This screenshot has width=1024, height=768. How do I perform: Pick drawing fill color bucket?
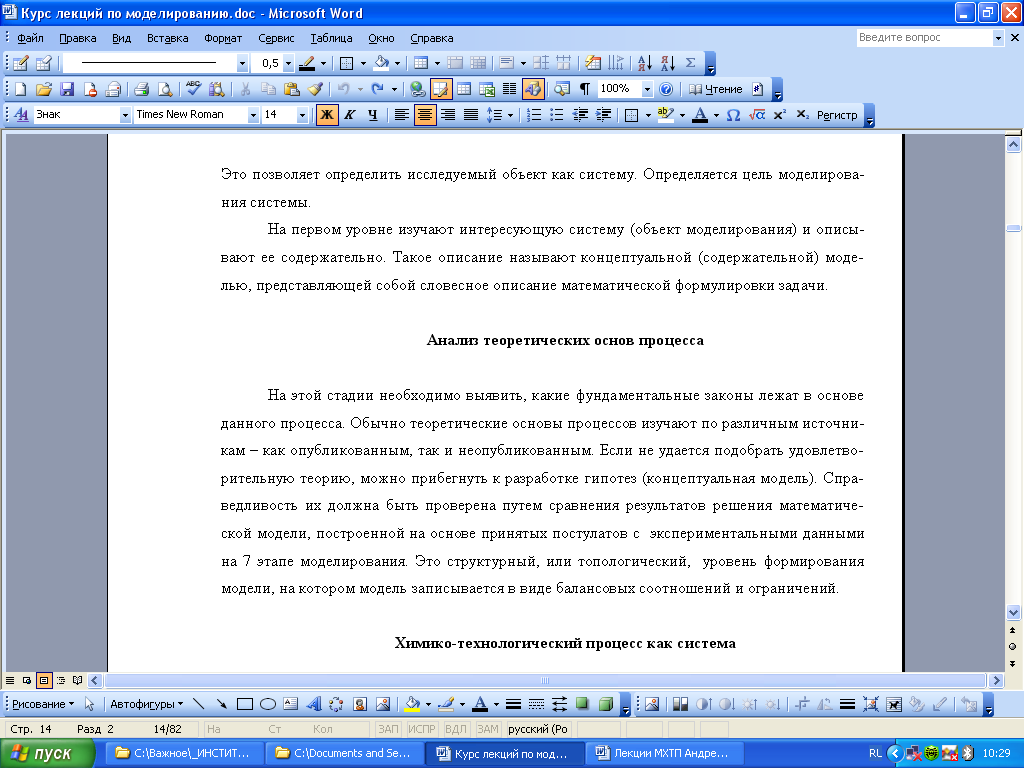412,704
